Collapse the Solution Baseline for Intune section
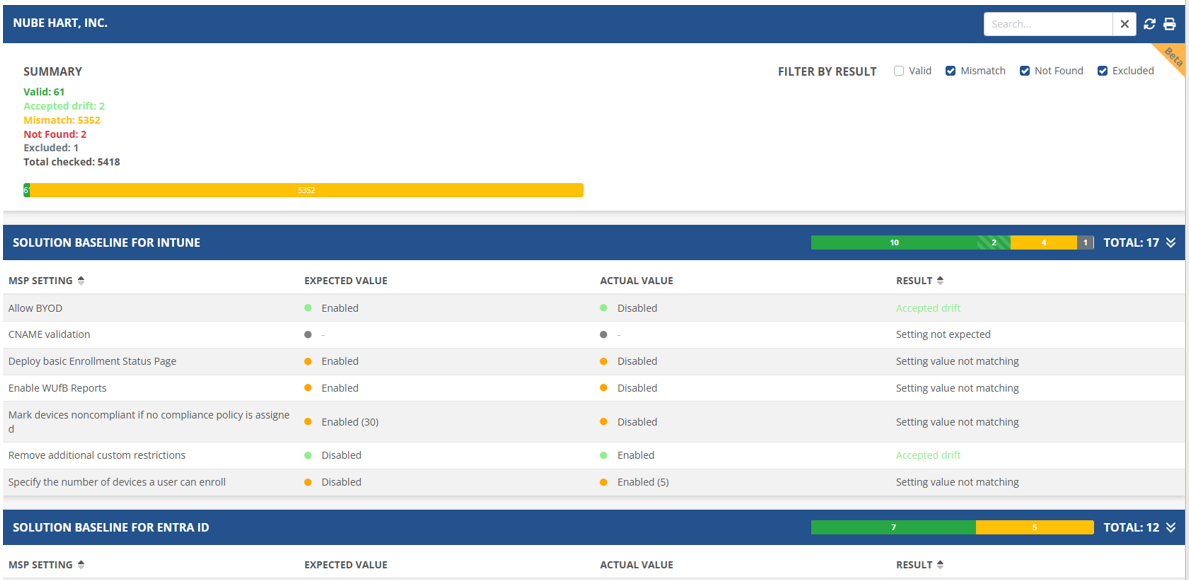This screenshot has width=1189, height=580. pos(1171,243)
